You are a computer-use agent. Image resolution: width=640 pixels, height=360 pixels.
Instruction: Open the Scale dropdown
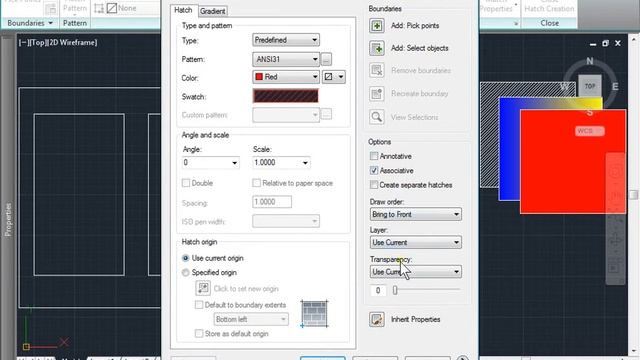281,162
